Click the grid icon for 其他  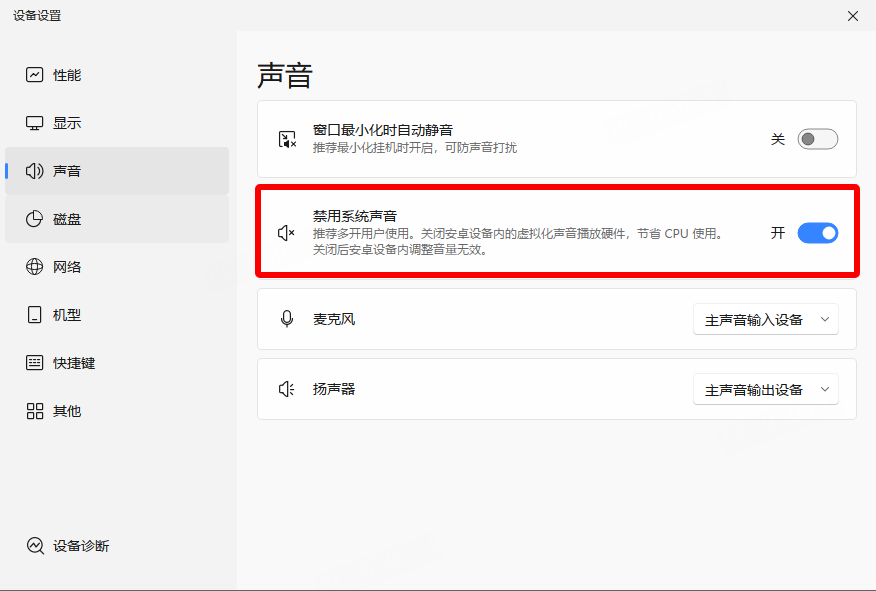35,411
